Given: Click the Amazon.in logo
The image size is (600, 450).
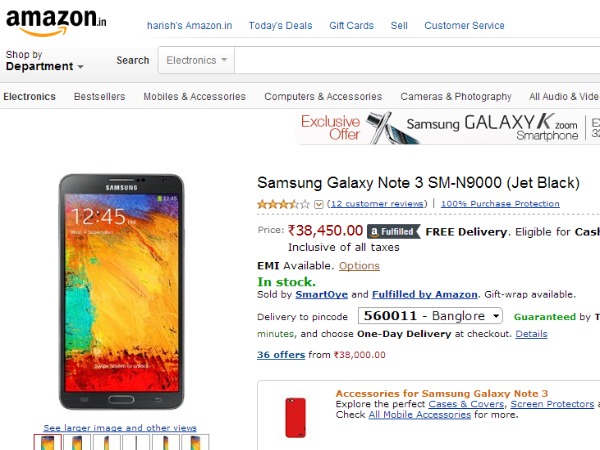Looking at the screenshot, I should (x=55, y=22).
